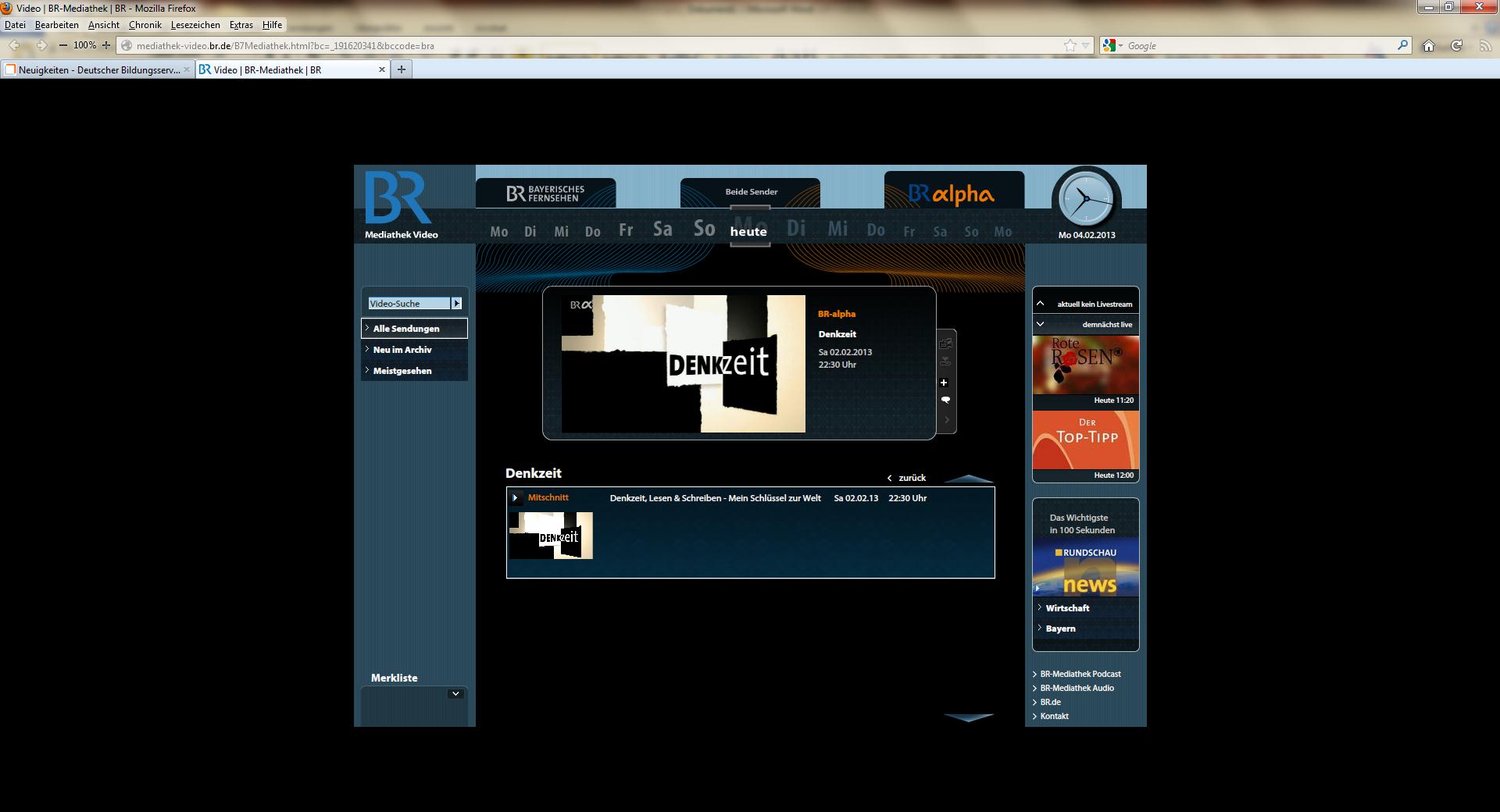The width and height of the screenshot is (1500, 812).
Task: Switch to the Neuigkeiten browser tab
Action: pos(98,69)
